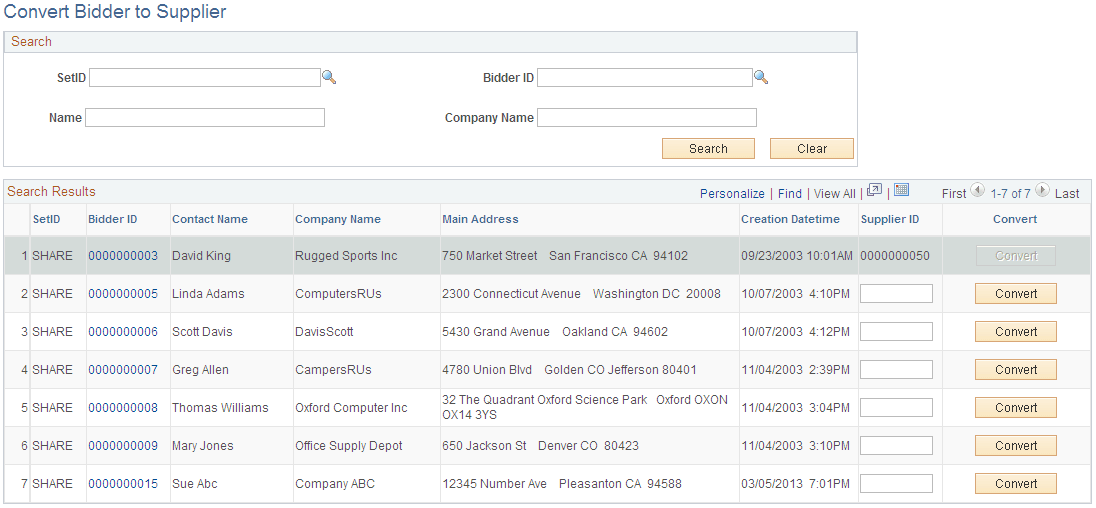Show previous results page arrow
Screen dimensions: 1096x508
click(978, 190)
